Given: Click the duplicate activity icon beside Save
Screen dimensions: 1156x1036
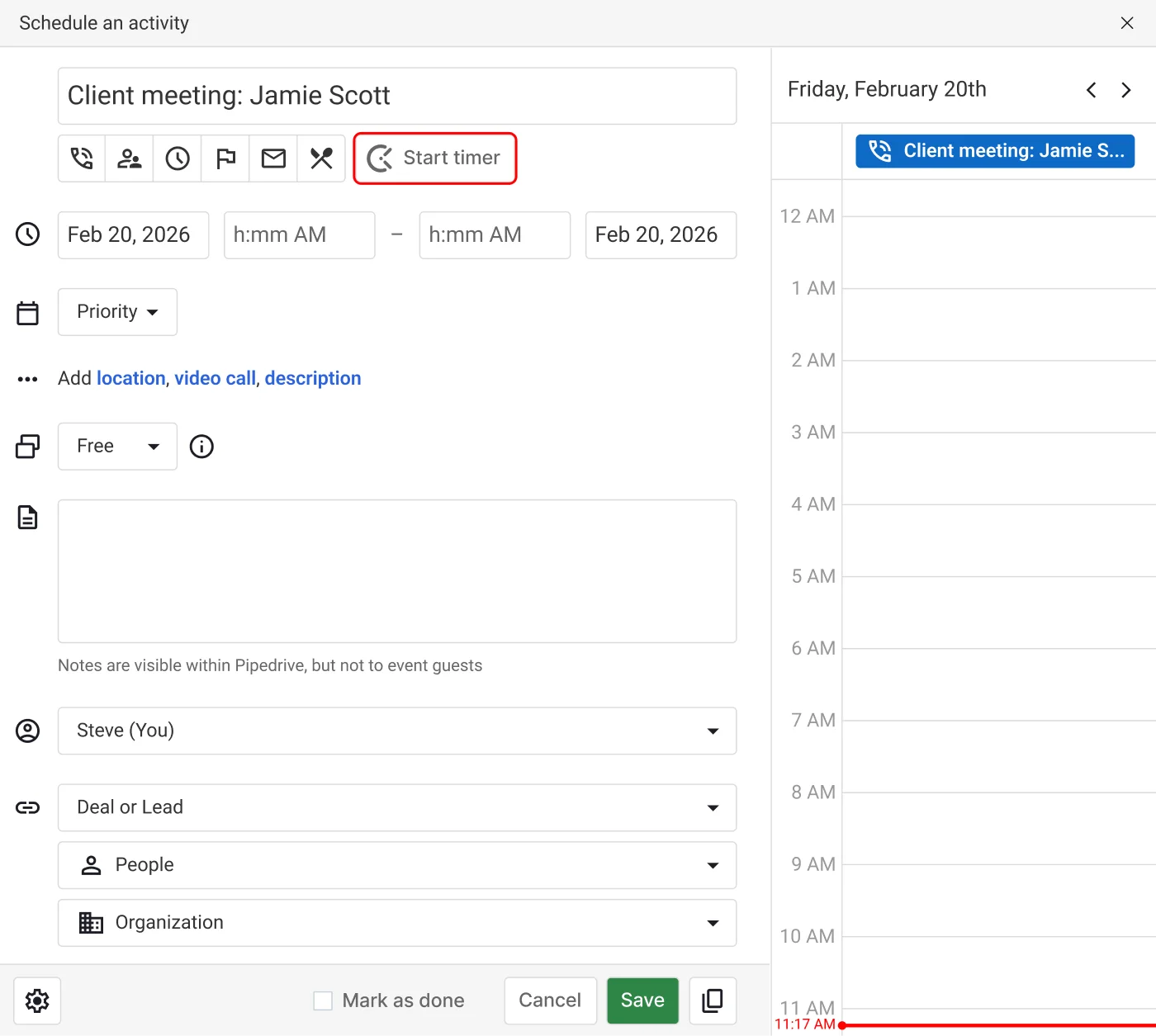Looking at the screenshot, I should coord(712,1001).
